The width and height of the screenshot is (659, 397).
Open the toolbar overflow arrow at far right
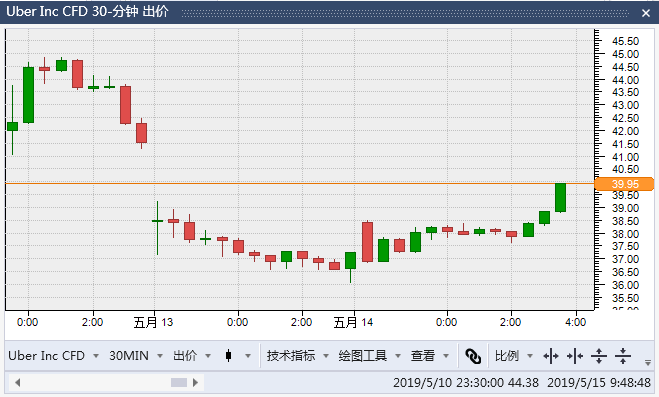[x=648, y=362]
